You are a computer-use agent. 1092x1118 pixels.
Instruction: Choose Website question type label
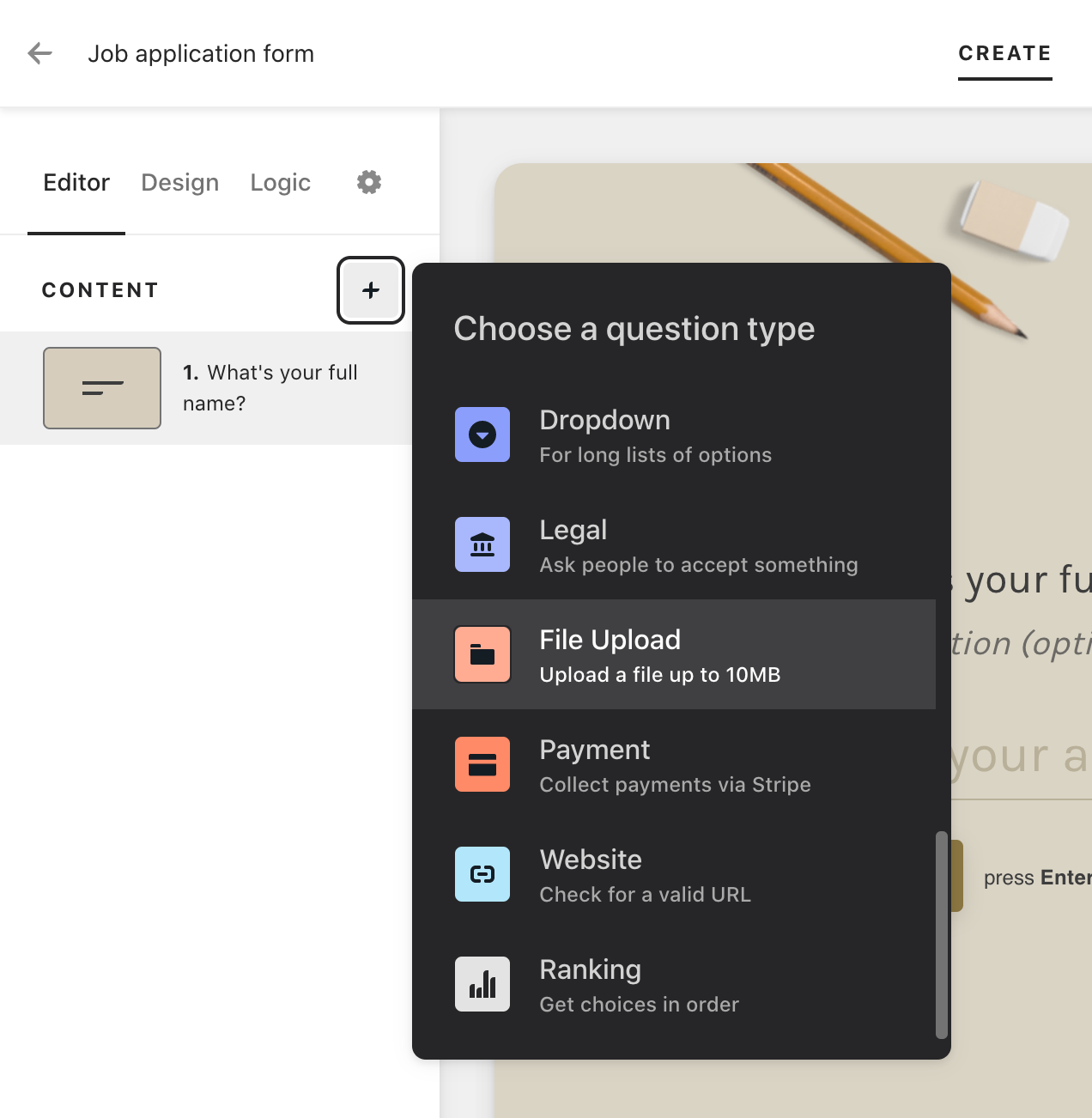point(591,860)
